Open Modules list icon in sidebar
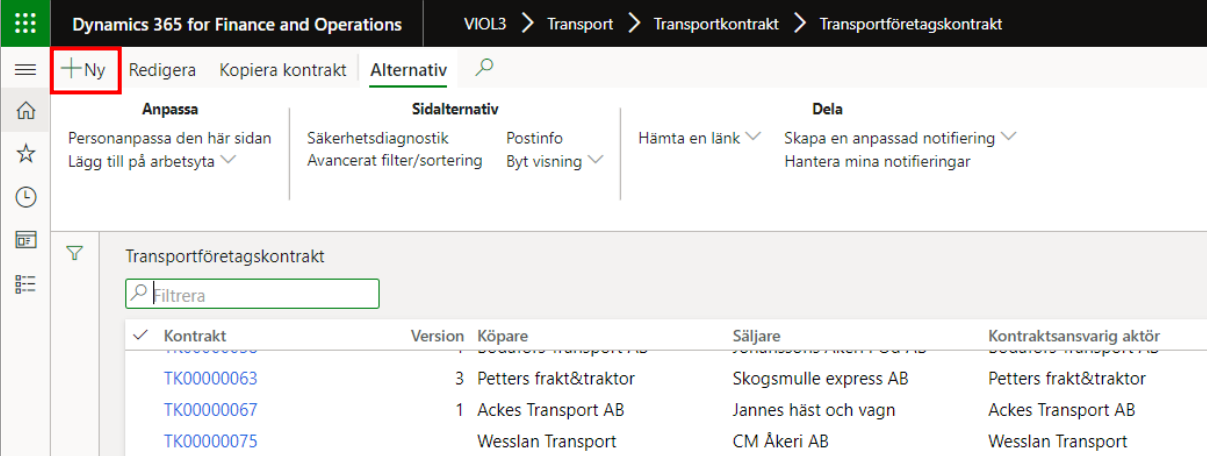Viewport: 1207px width, 456px height. (26, 284)
